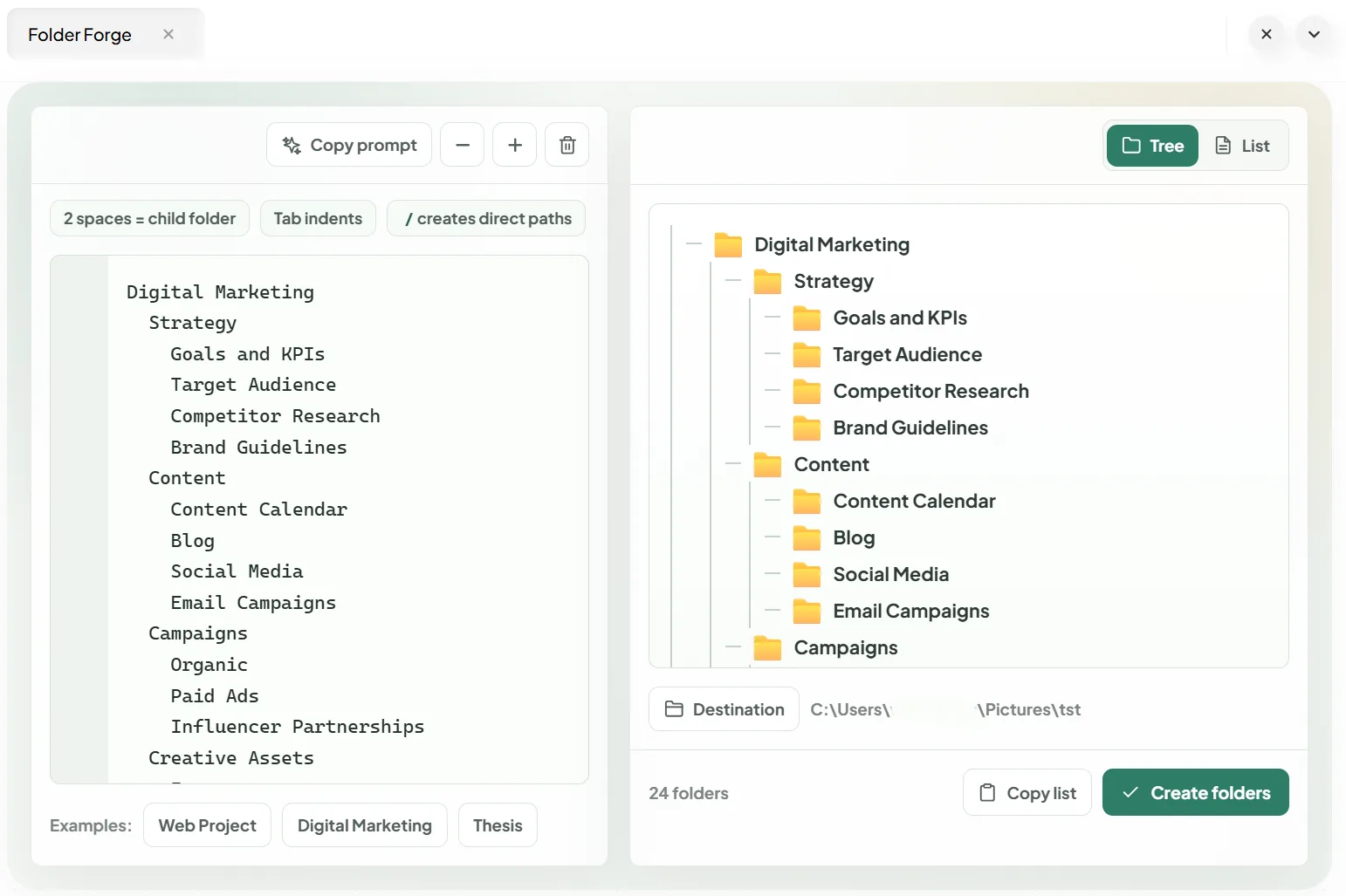Click the Content Calendar folder icon
Viewport: 1346px width, 896px height.
(x=807, y=502)
